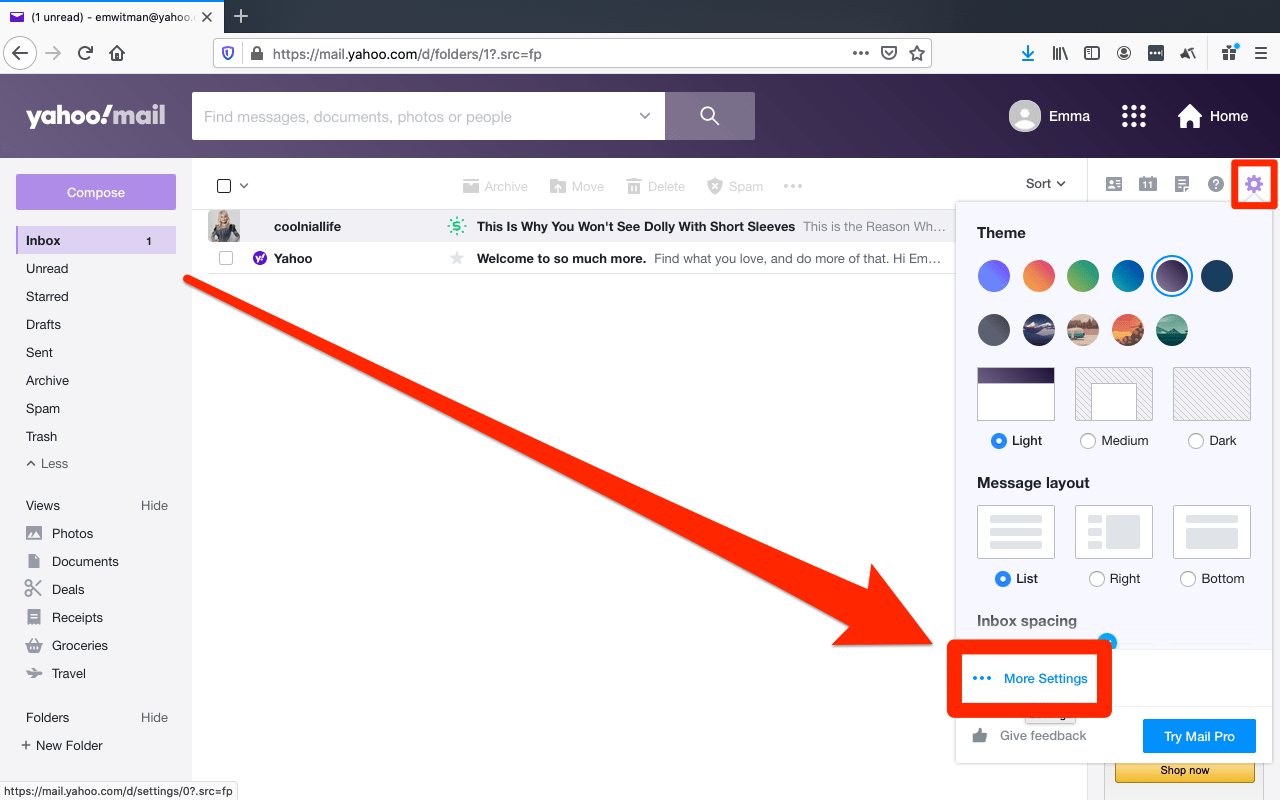
Task: Open the settings gear icon
Action: [x=1254, y=184]
